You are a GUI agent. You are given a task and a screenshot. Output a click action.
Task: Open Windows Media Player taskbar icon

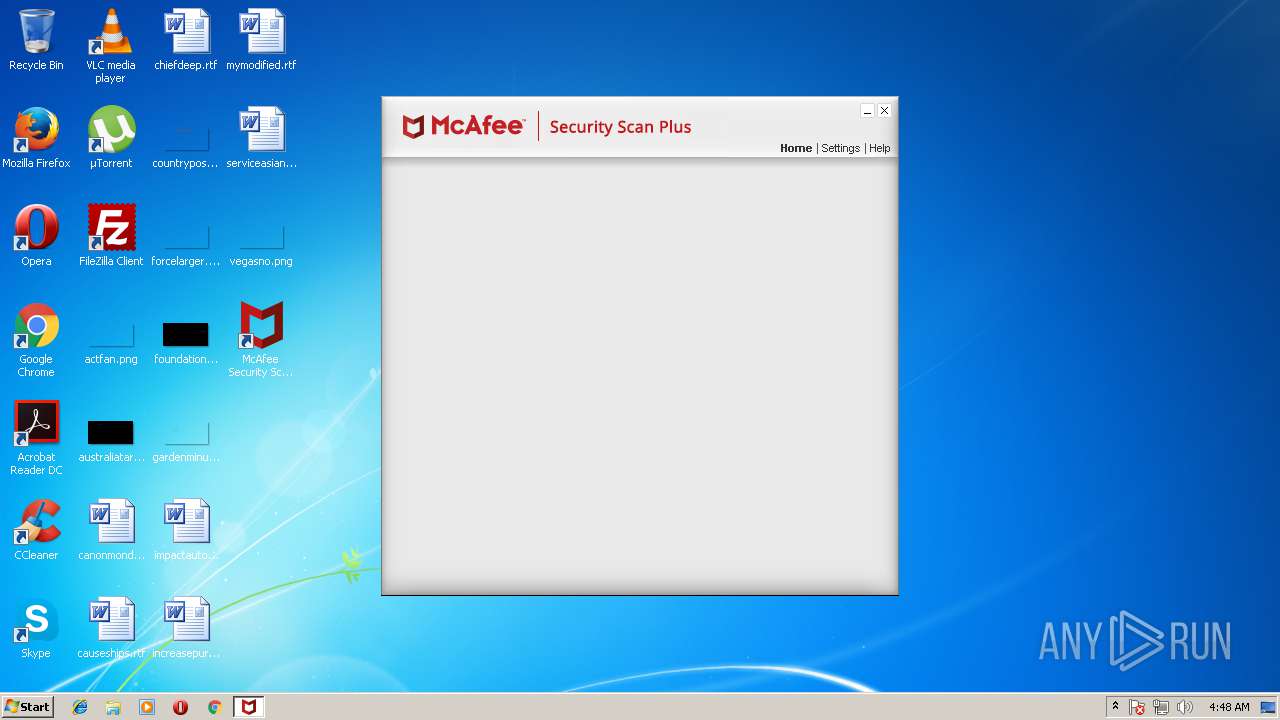tap(147, 707)
